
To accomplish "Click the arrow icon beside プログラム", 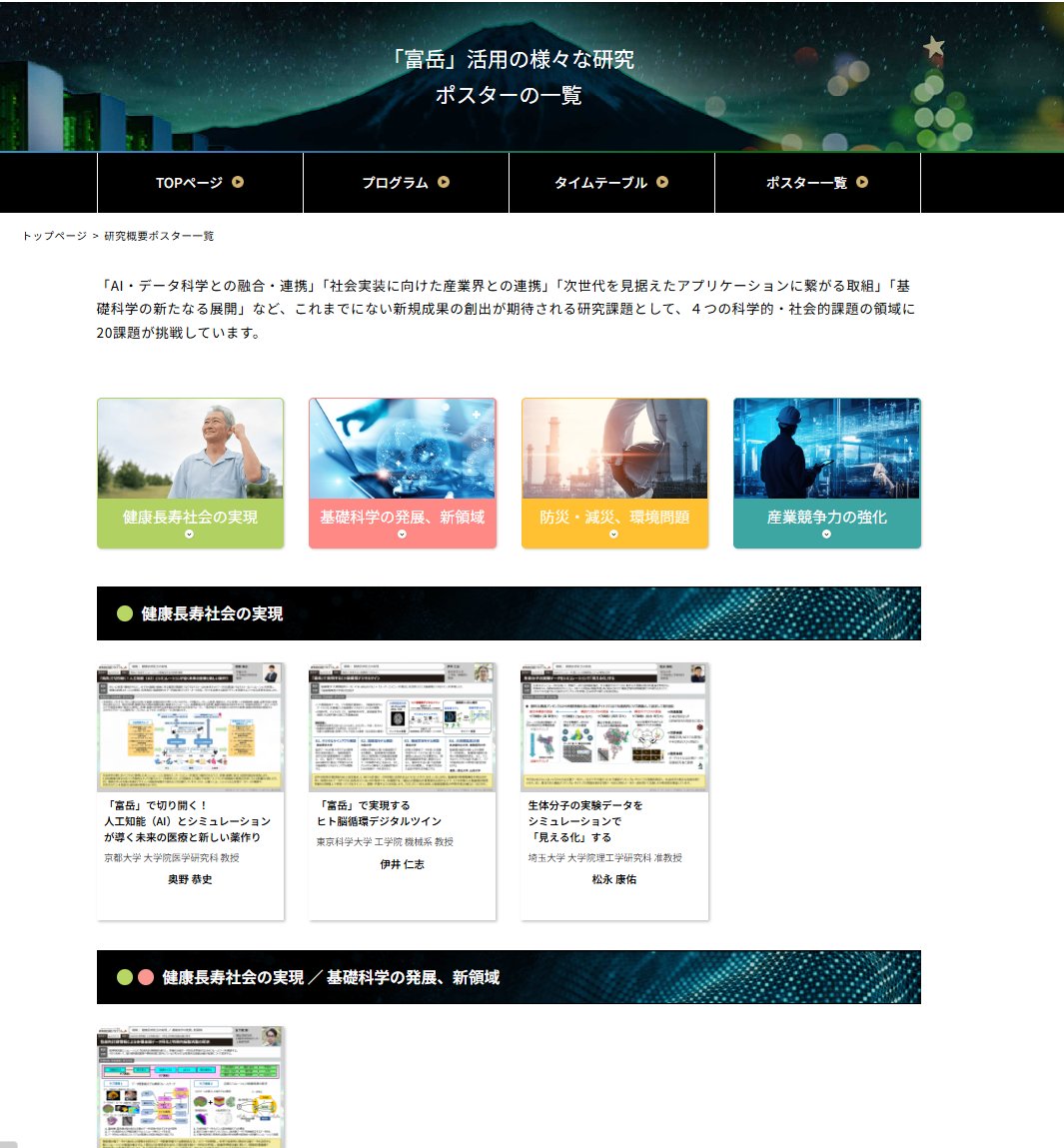I will pos(443,182).
